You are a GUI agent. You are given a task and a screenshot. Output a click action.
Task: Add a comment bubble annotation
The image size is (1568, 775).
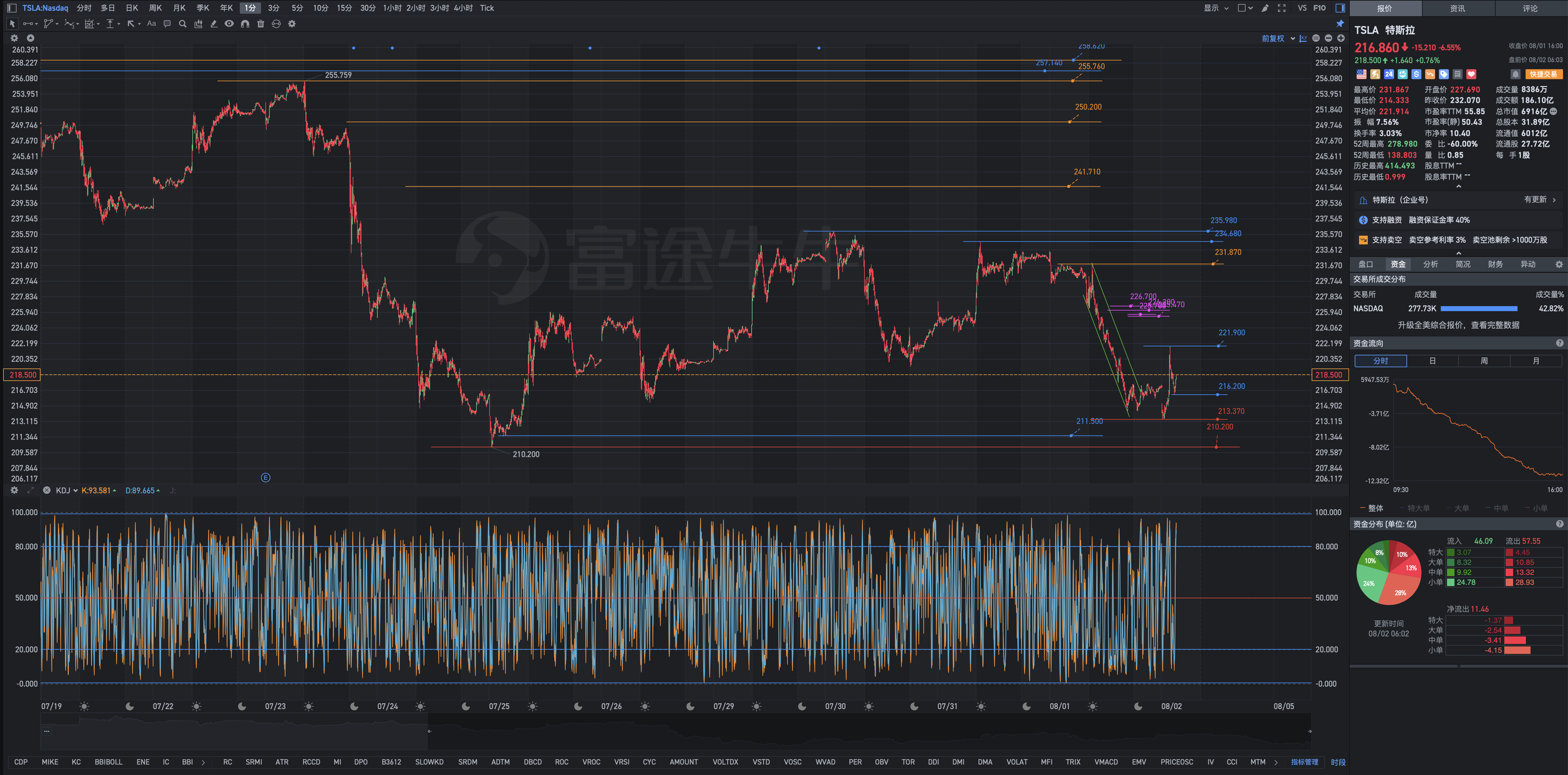pos(167,24)
